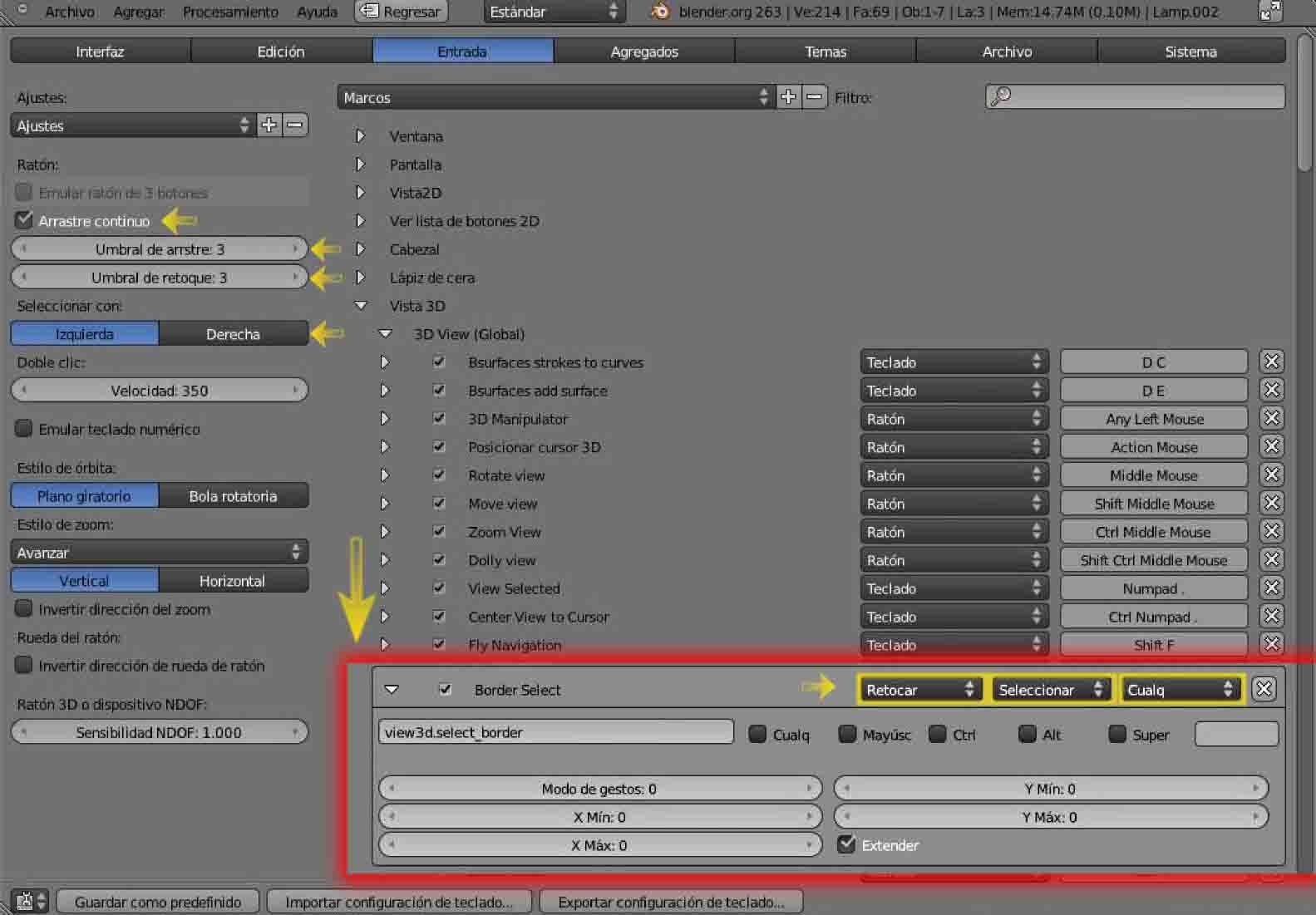This screenshot has width=1316, height=915.
Task: Choose Bola rotatoria orbit style
Action: click(x=233, y=496)
